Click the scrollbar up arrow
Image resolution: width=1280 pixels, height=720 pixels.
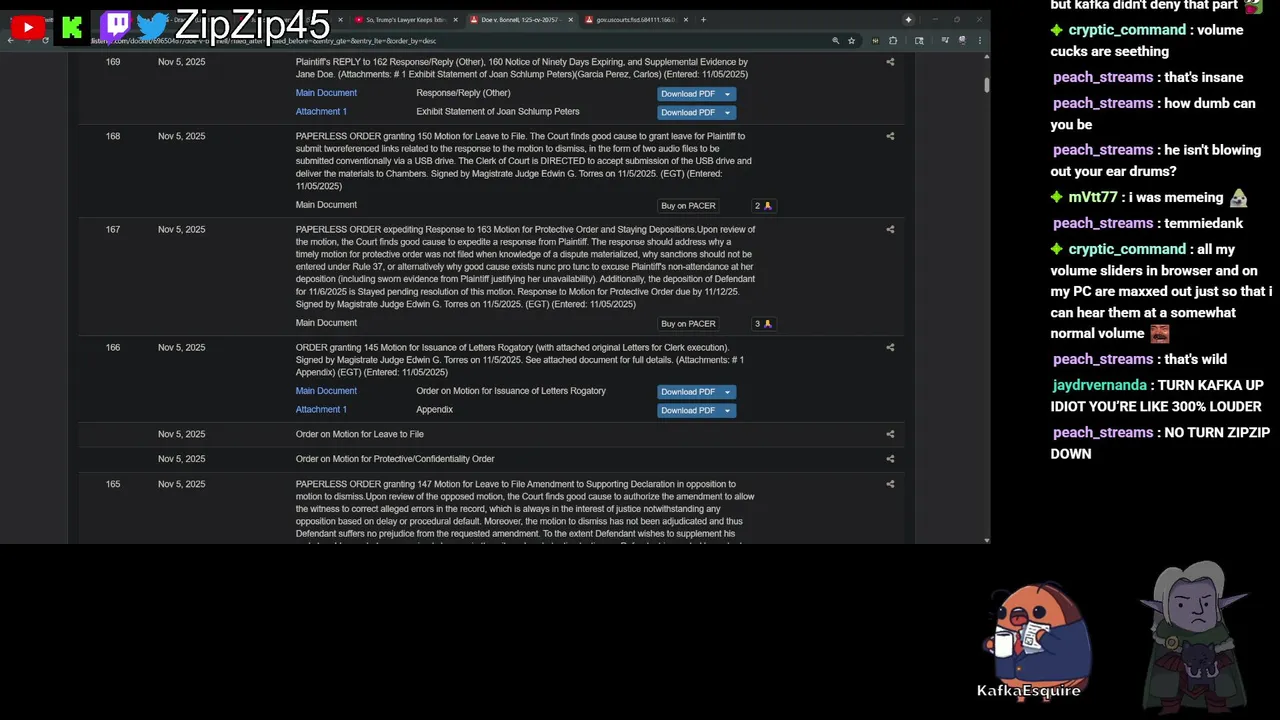pos(987,58)
